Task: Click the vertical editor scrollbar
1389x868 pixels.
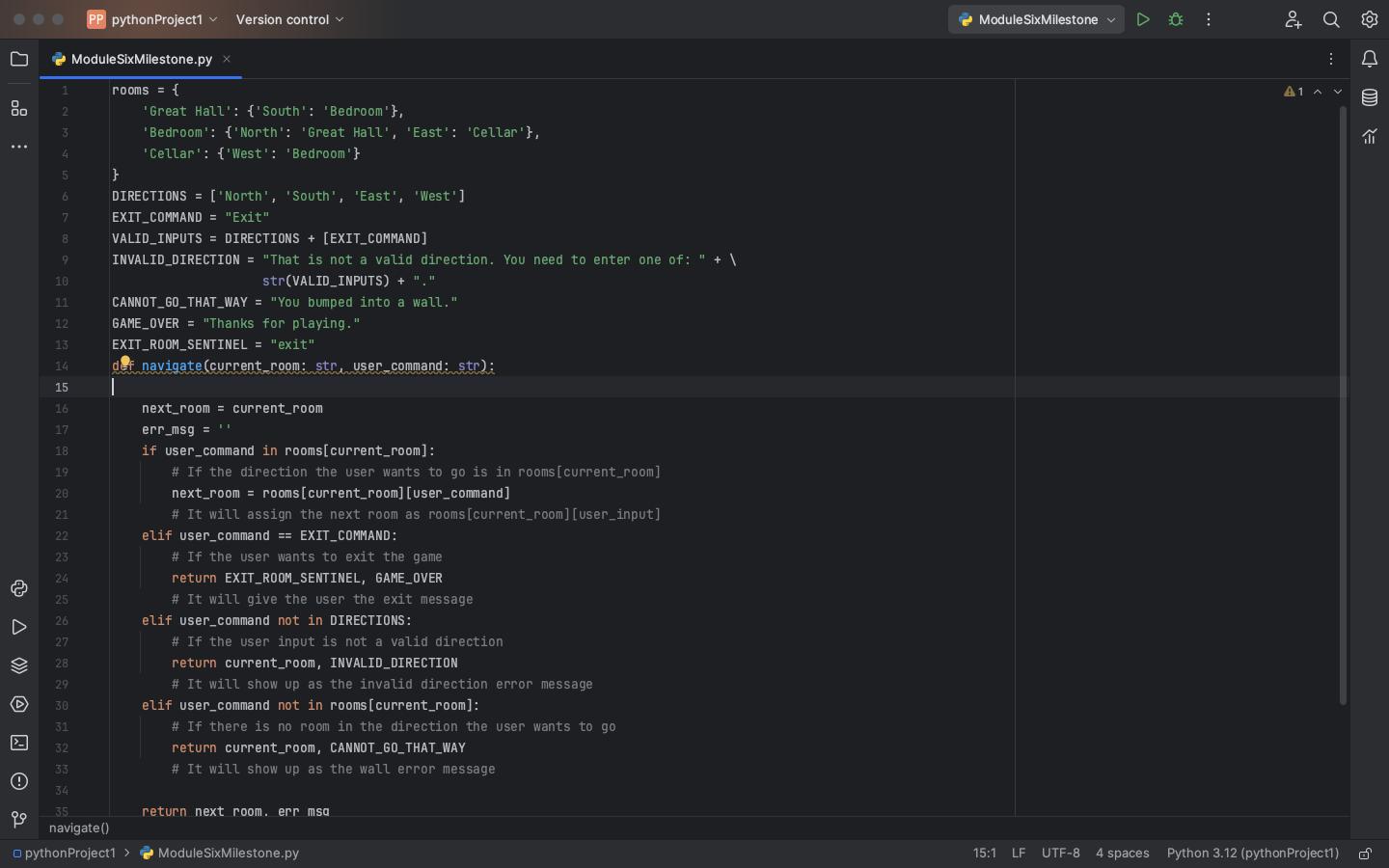Action: pos(1343,405)
